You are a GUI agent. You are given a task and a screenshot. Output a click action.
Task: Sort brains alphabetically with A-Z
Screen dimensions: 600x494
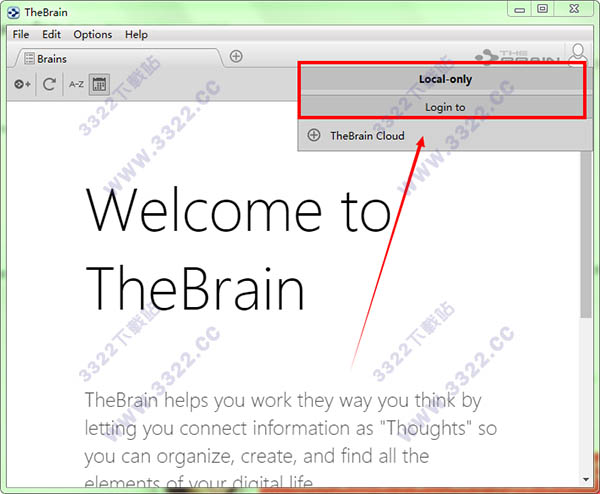click(76, 84)
